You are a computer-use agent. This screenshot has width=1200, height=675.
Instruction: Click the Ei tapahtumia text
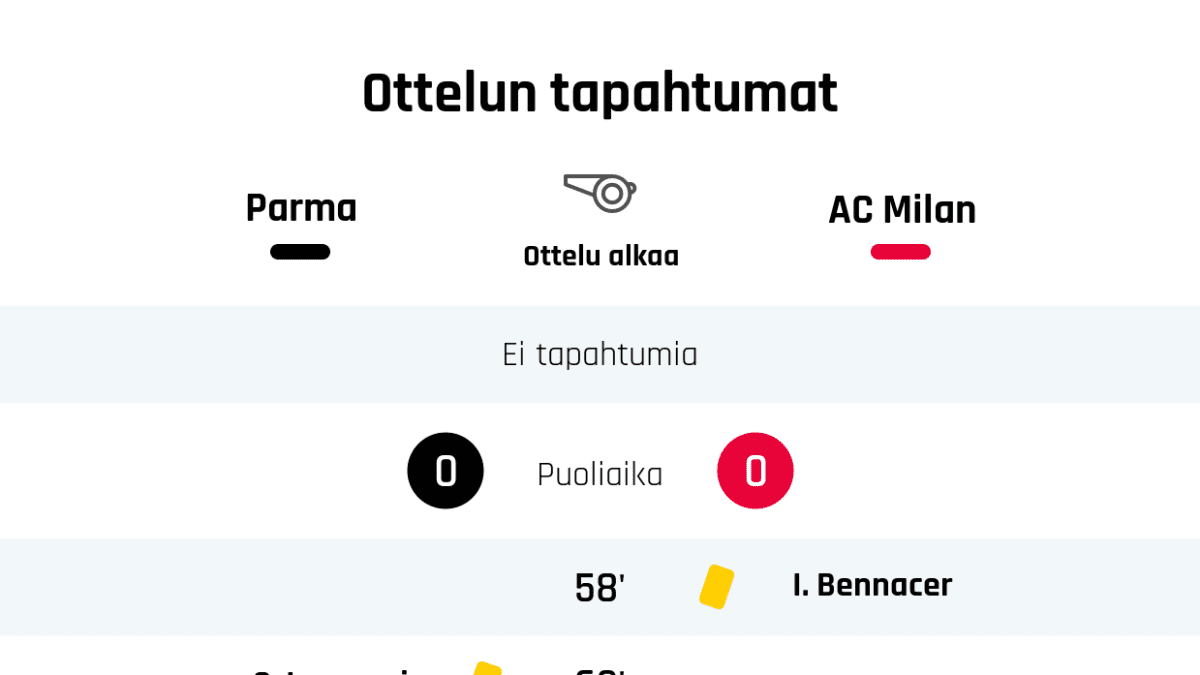[600, 355]
